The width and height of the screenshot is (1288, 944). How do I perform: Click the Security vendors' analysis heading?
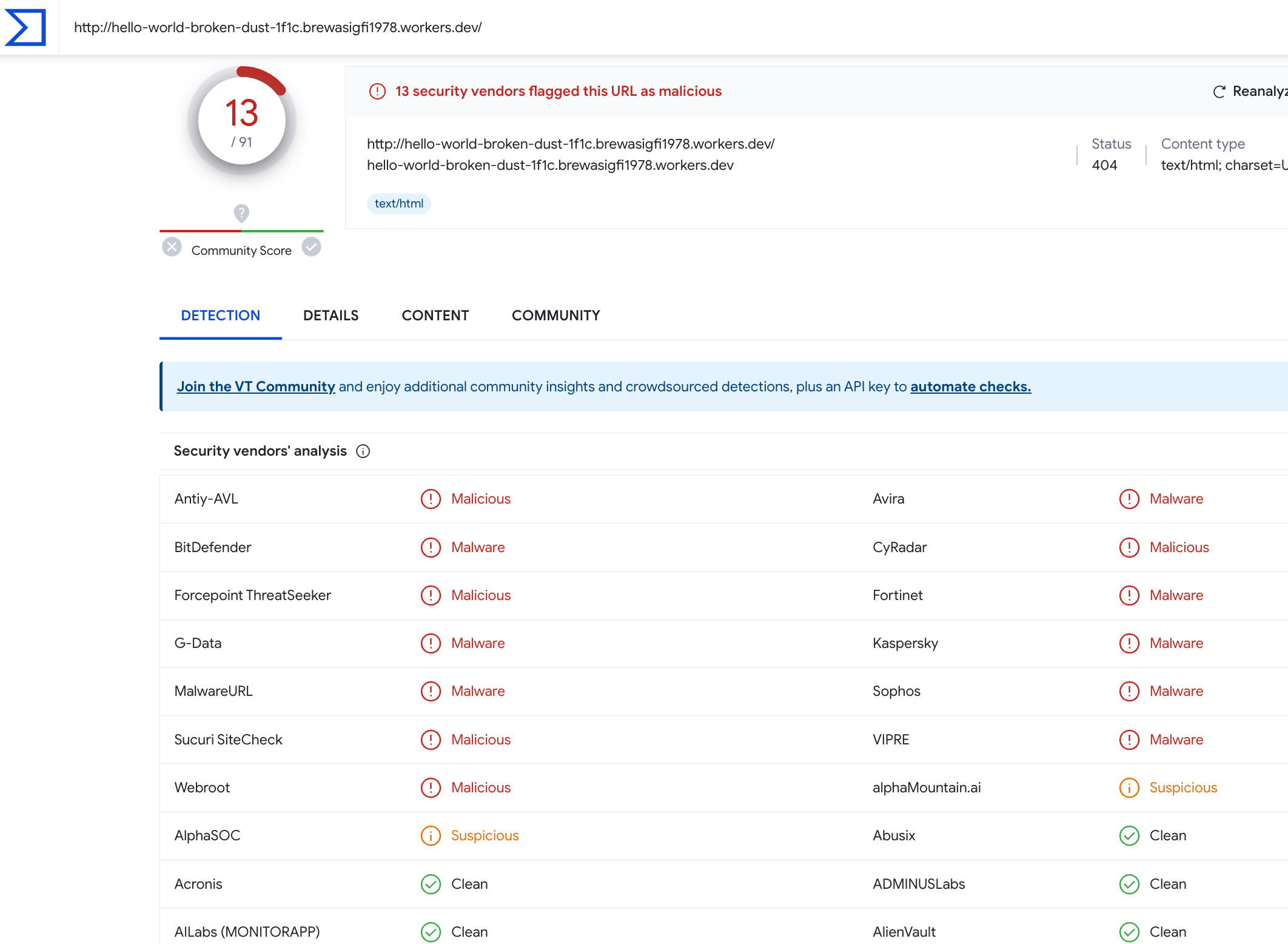260,451
